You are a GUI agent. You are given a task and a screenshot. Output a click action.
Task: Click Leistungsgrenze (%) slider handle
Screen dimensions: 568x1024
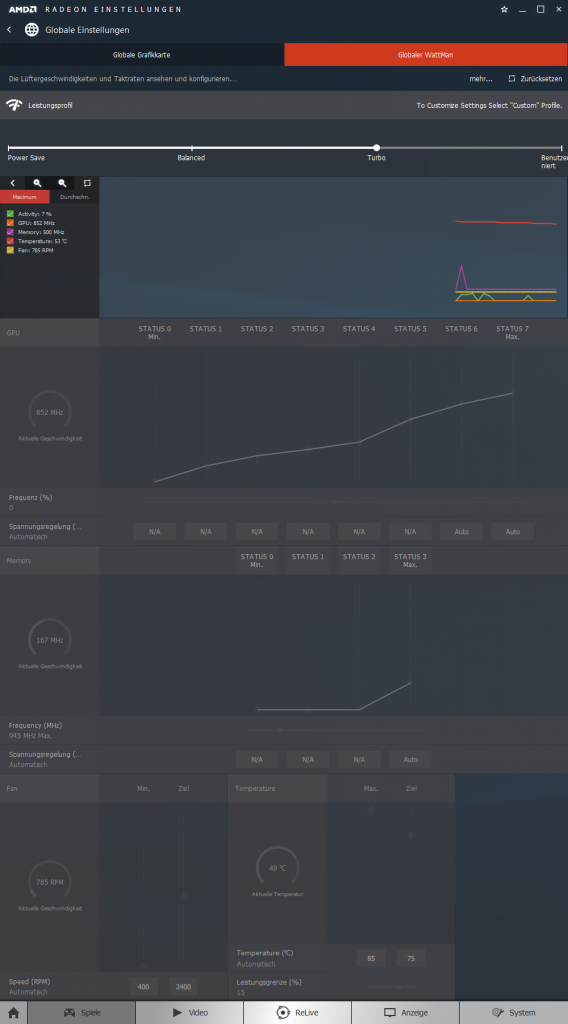[400, 987]
